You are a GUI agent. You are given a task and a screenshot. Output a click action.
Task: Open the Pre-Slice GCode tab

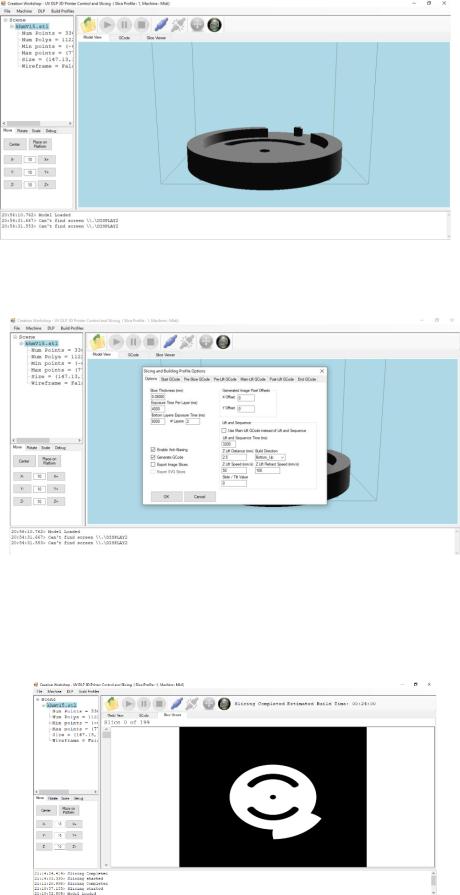tap(197, 379)
